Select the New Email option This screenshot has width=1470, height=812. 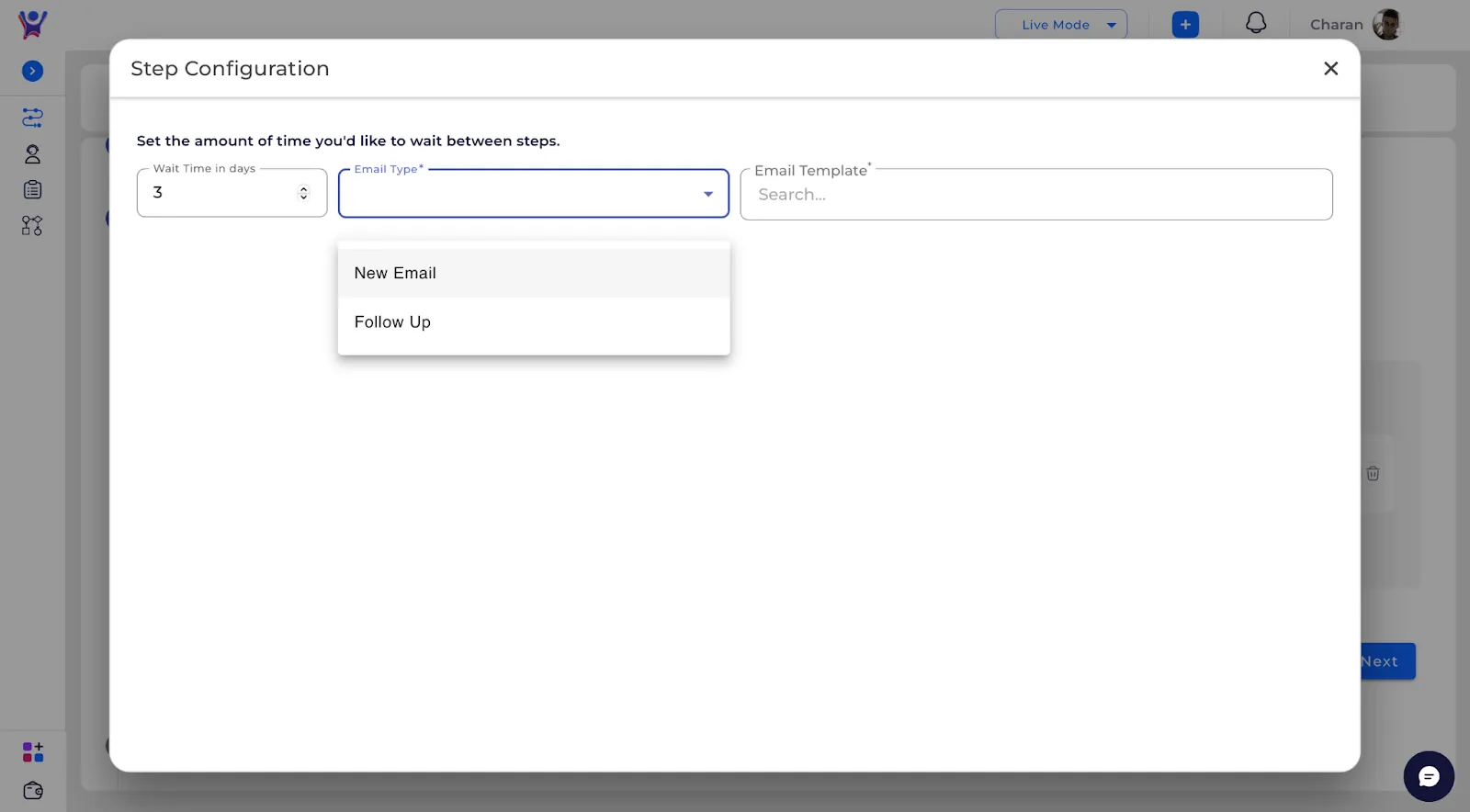pos(534,273)
